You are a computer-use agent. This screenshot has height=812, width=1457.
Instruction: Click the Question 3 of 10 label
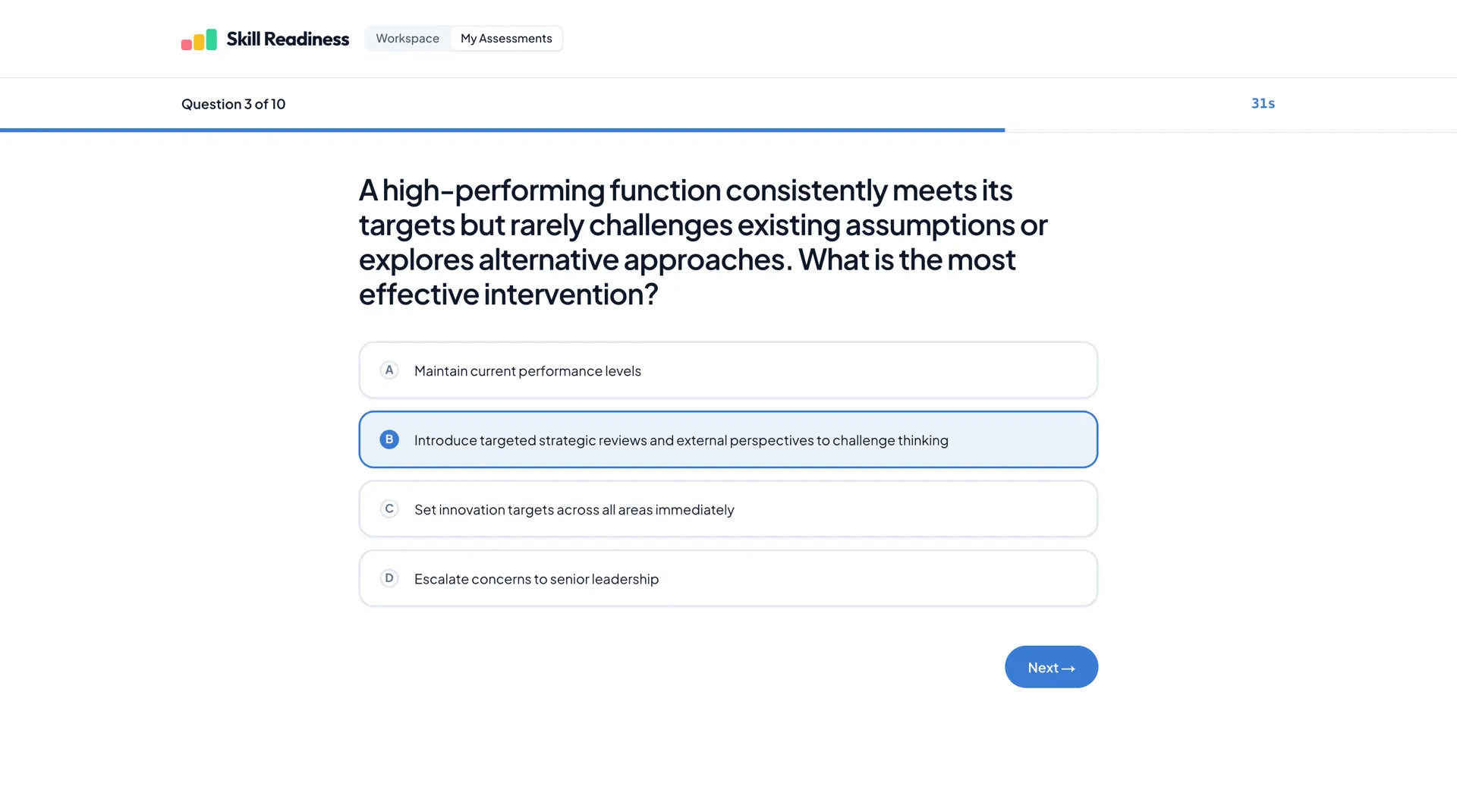(233, 104)
